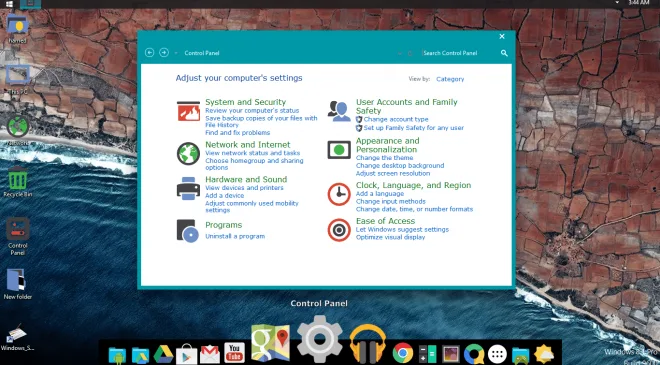The image size is (660, 365).
Task: Launch Chrome from the dock
Action: tap(403, 353)
